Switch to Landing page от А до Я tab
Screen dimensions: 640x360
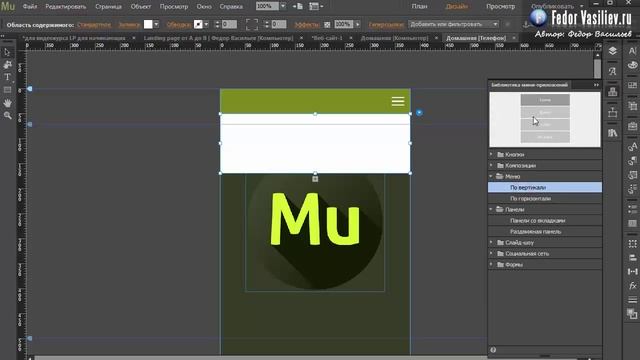[219, 38]
